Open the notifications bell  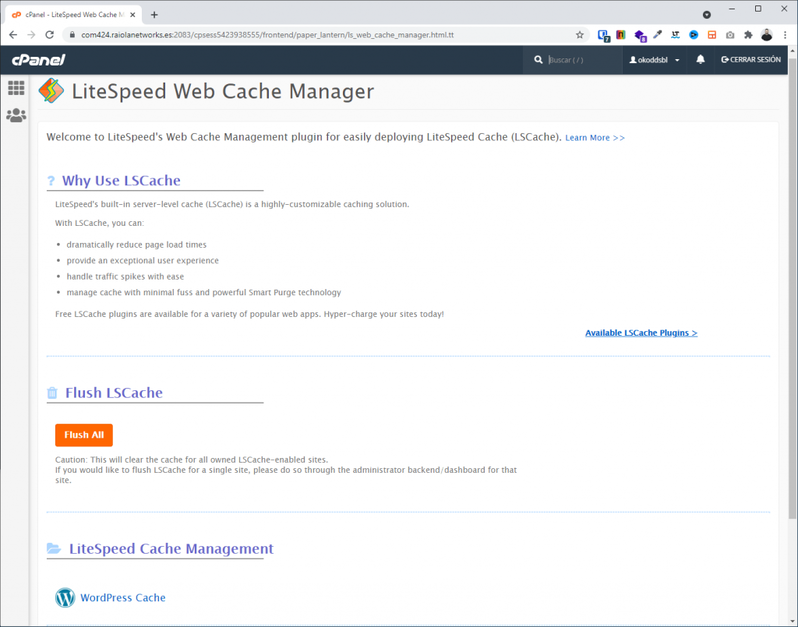(x=700, y=60)
